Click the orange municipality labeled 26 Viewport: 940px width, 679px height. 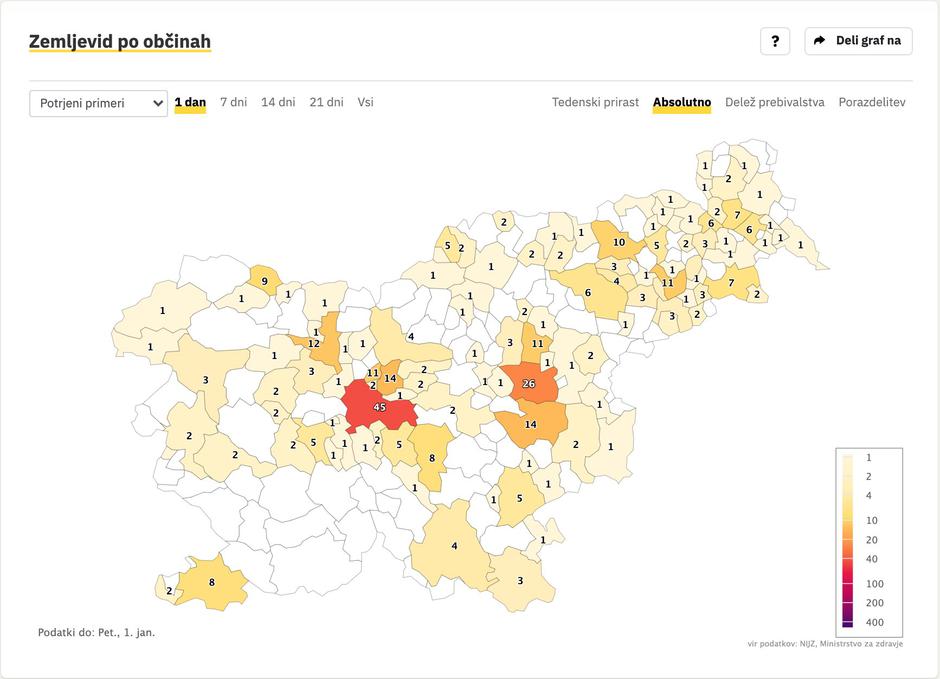(x=528, y=384)
